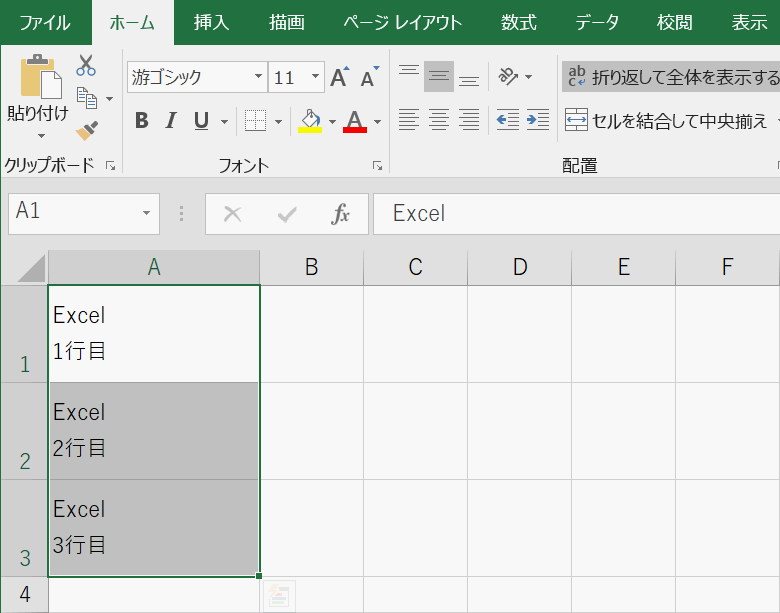
Task: Expand border options dropdown arrow
Action: [278, 121]
